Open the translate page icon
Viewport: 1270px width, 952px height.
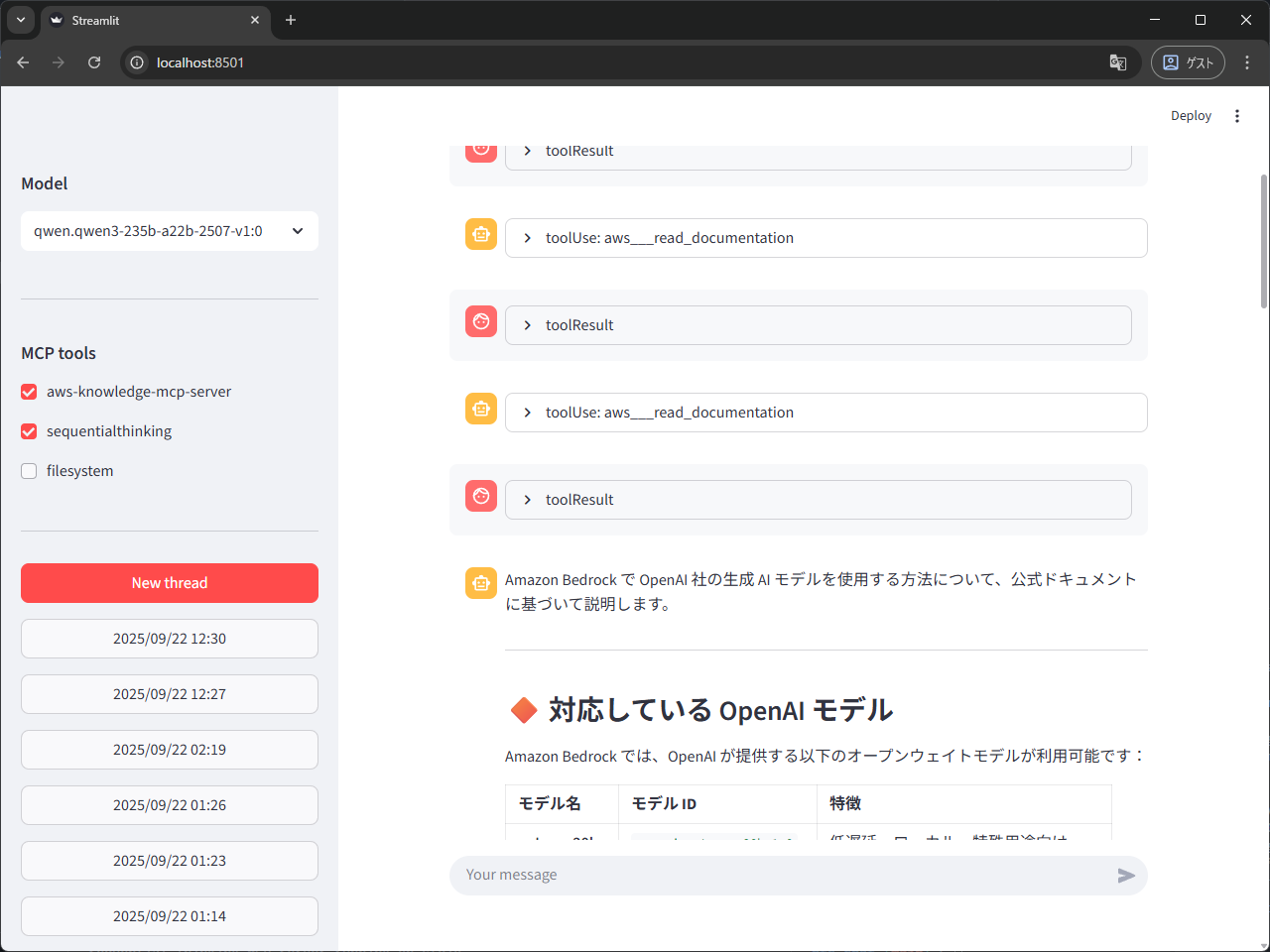coord(1118,62)
